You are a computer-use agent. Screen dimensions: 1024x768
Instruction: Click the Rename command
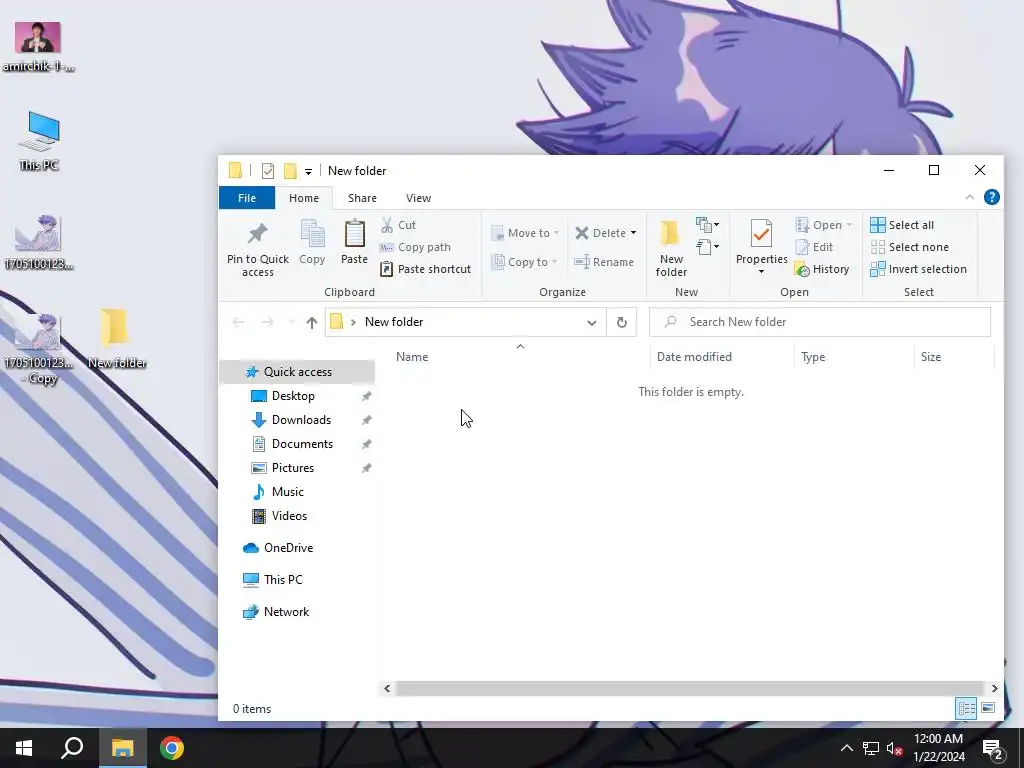pos(604,262)
